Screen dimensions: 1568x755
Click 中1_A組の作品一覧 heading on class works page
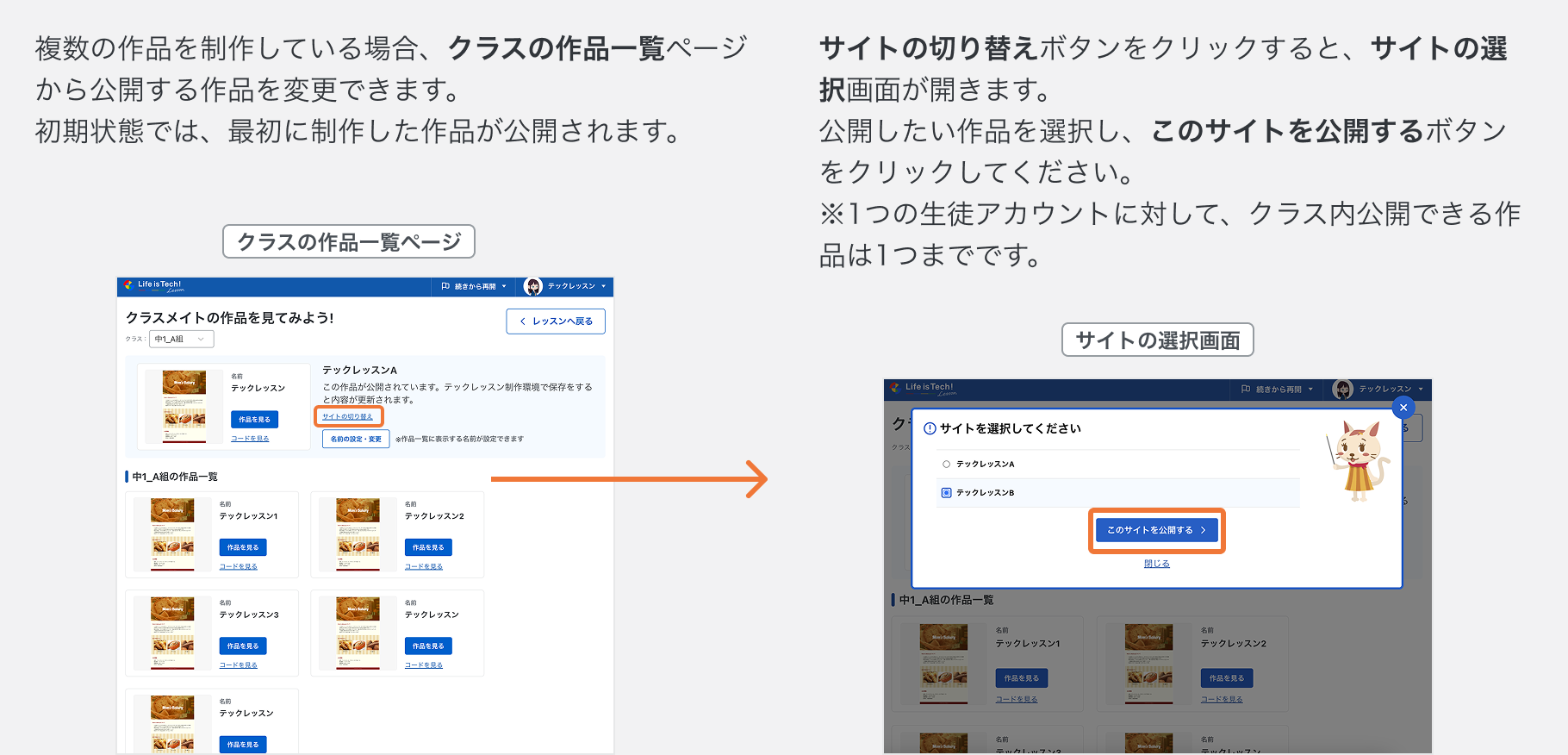[175, 477]
